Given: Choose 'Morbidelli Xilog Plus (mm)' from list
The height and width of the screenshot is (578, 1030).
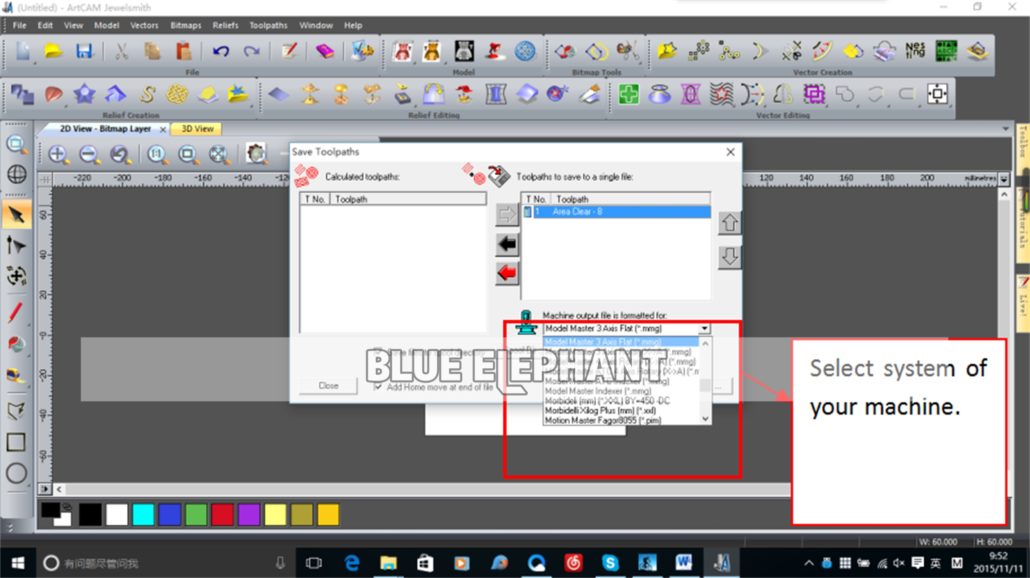Looking at the screenshot, I should (x=600, y=411).
